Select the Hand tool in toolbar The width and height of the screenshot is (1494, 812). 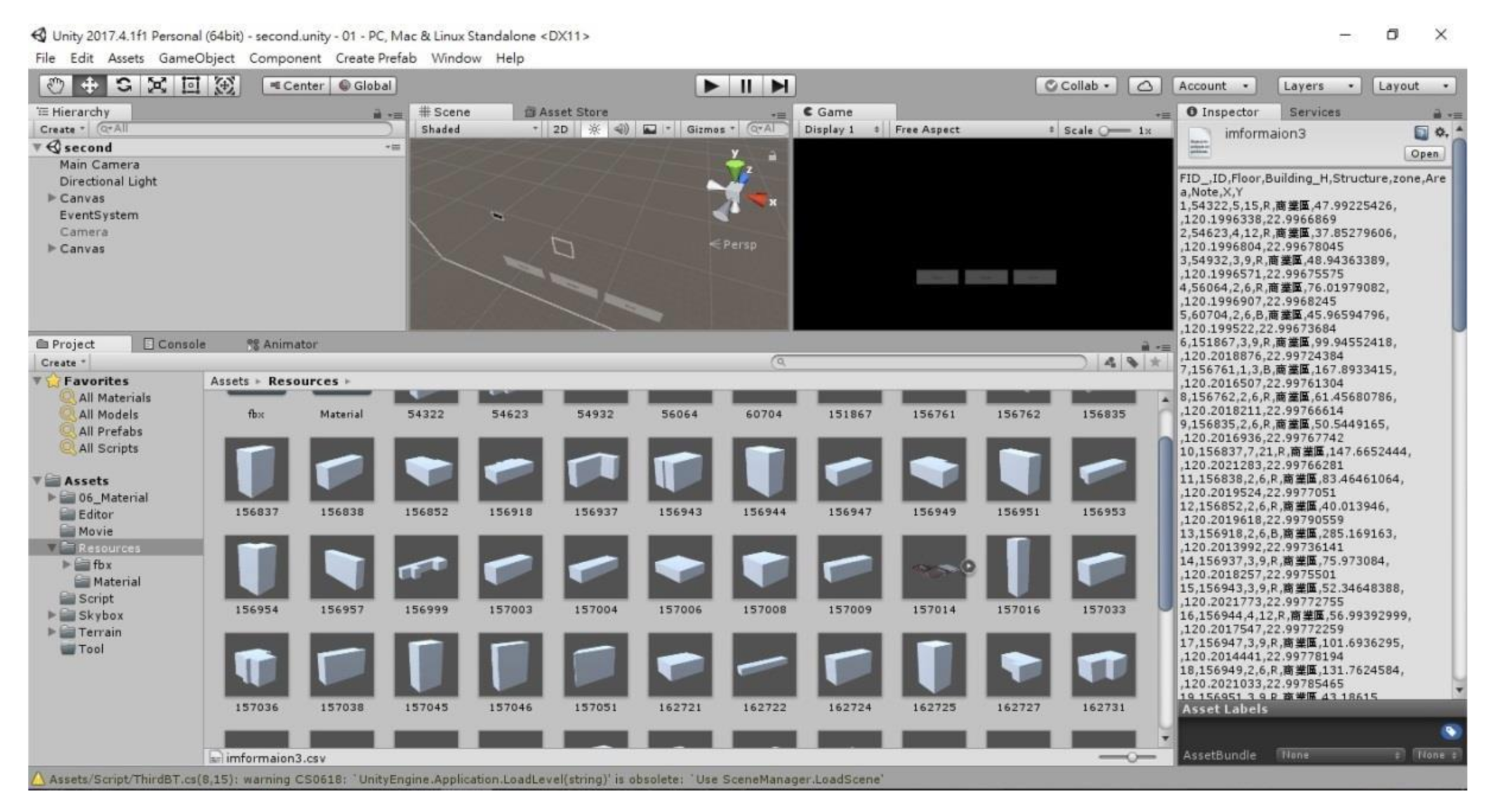coord(56,86)
